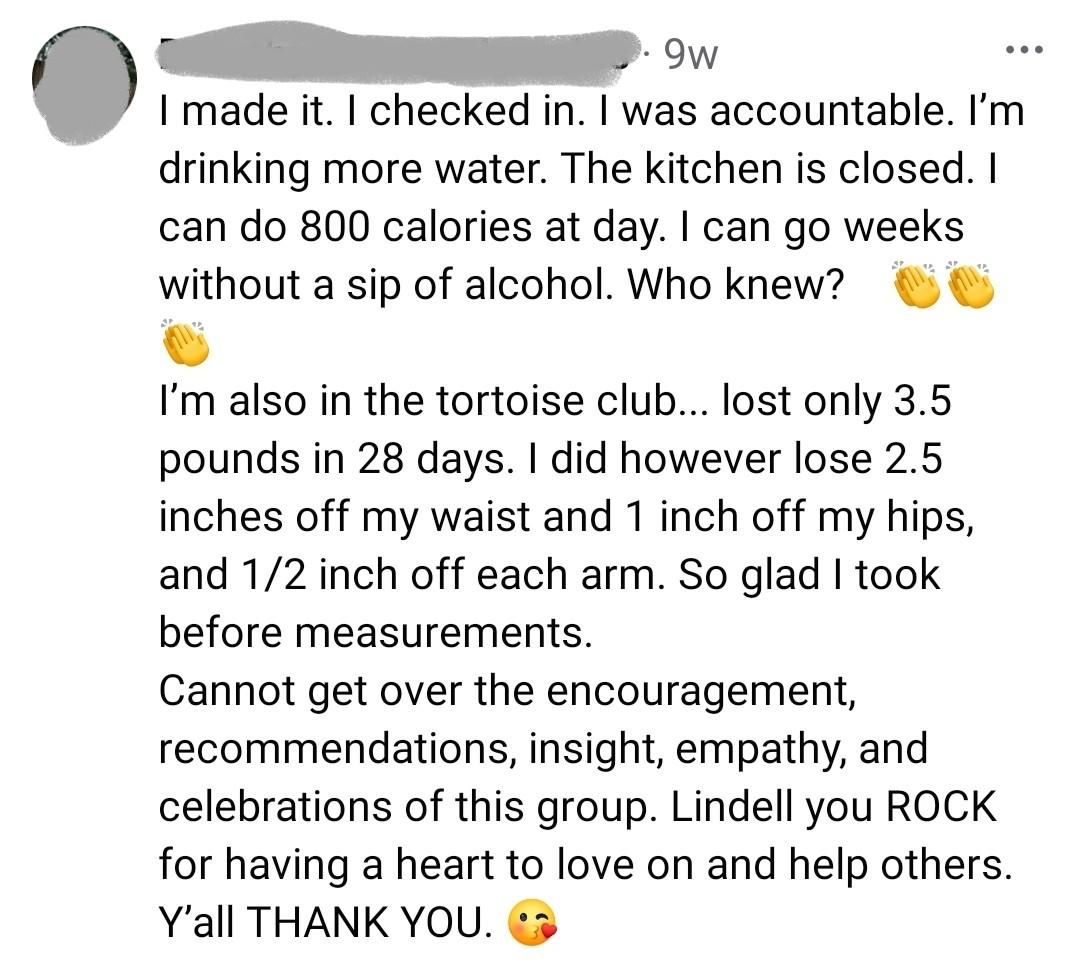The width and height of the screenshot is (1065, 970).
Task: Click the second clapping hands emoji after 'Who knew?'
Action: 971,285
